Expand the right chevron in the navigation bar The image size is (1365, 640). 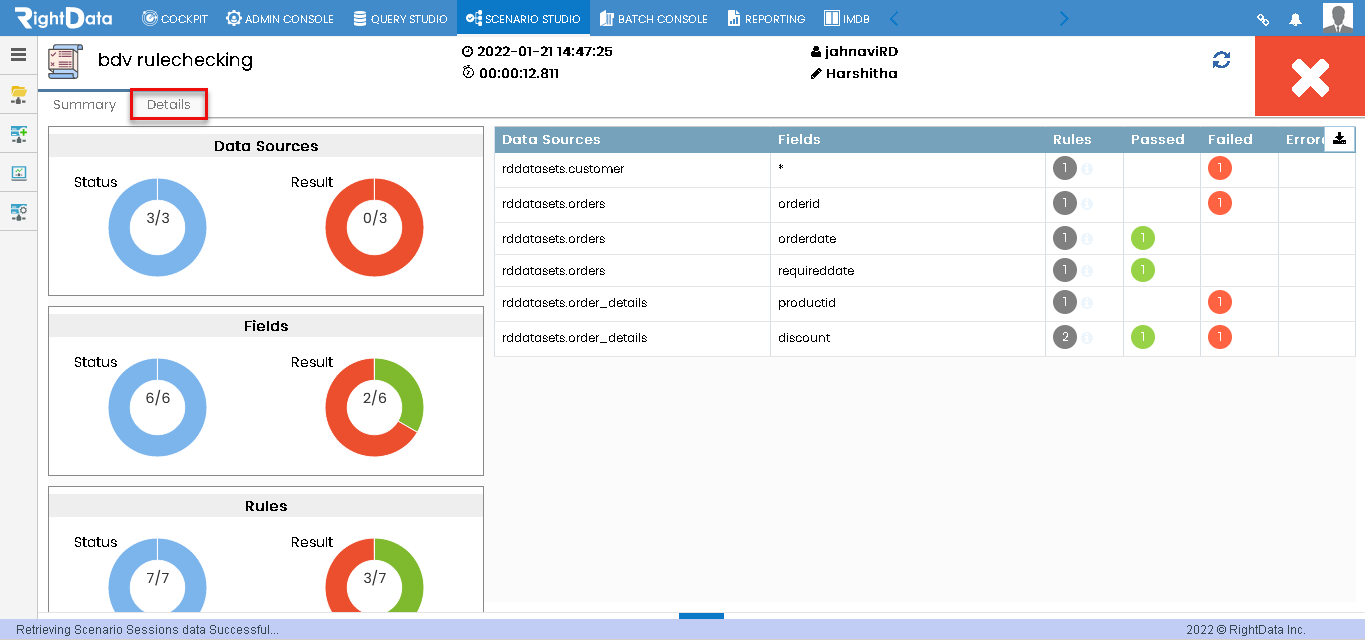click(1063, 17)
